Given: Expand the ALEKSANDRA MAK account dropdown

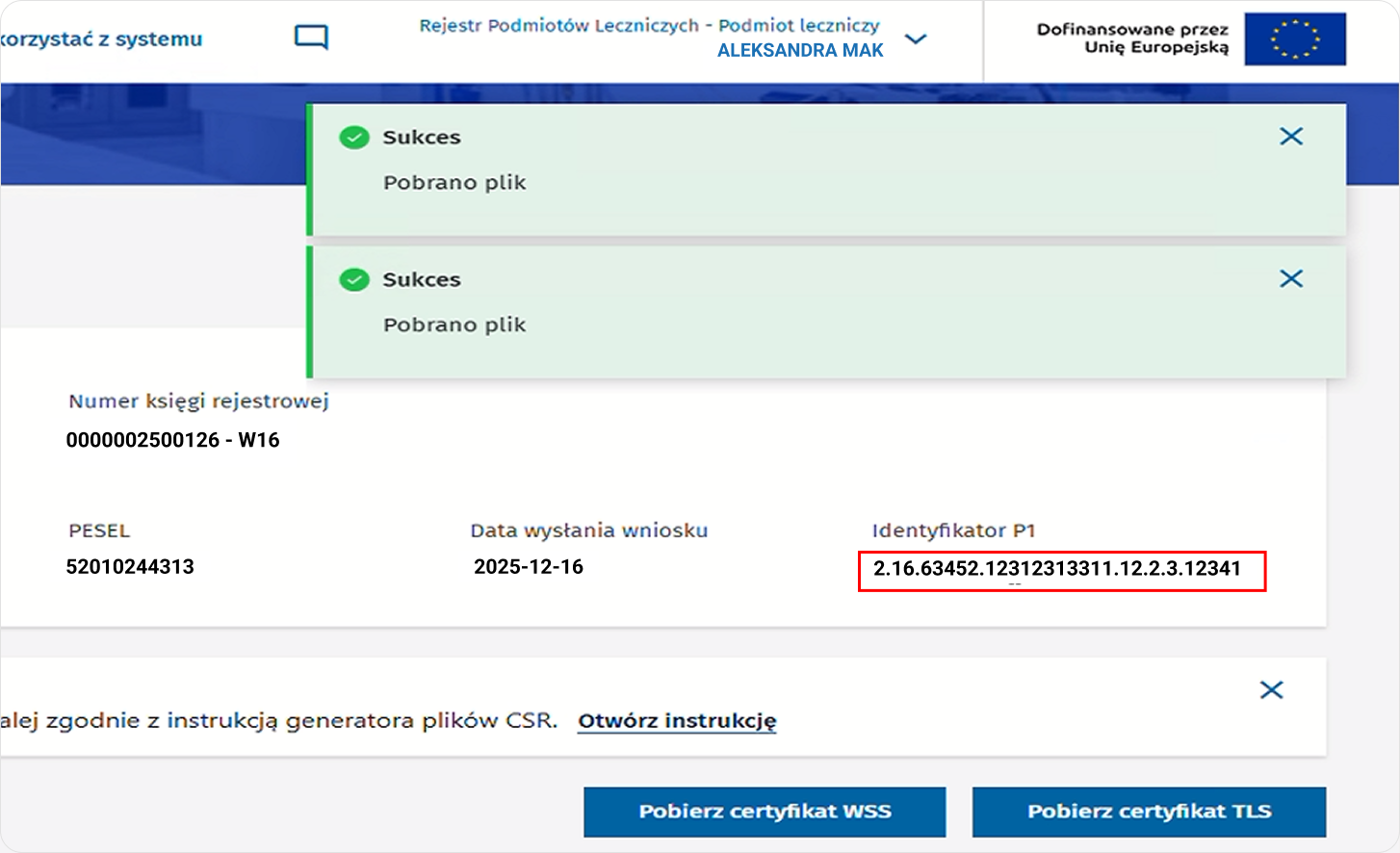Looking at the screenshot, I should 916,39.
